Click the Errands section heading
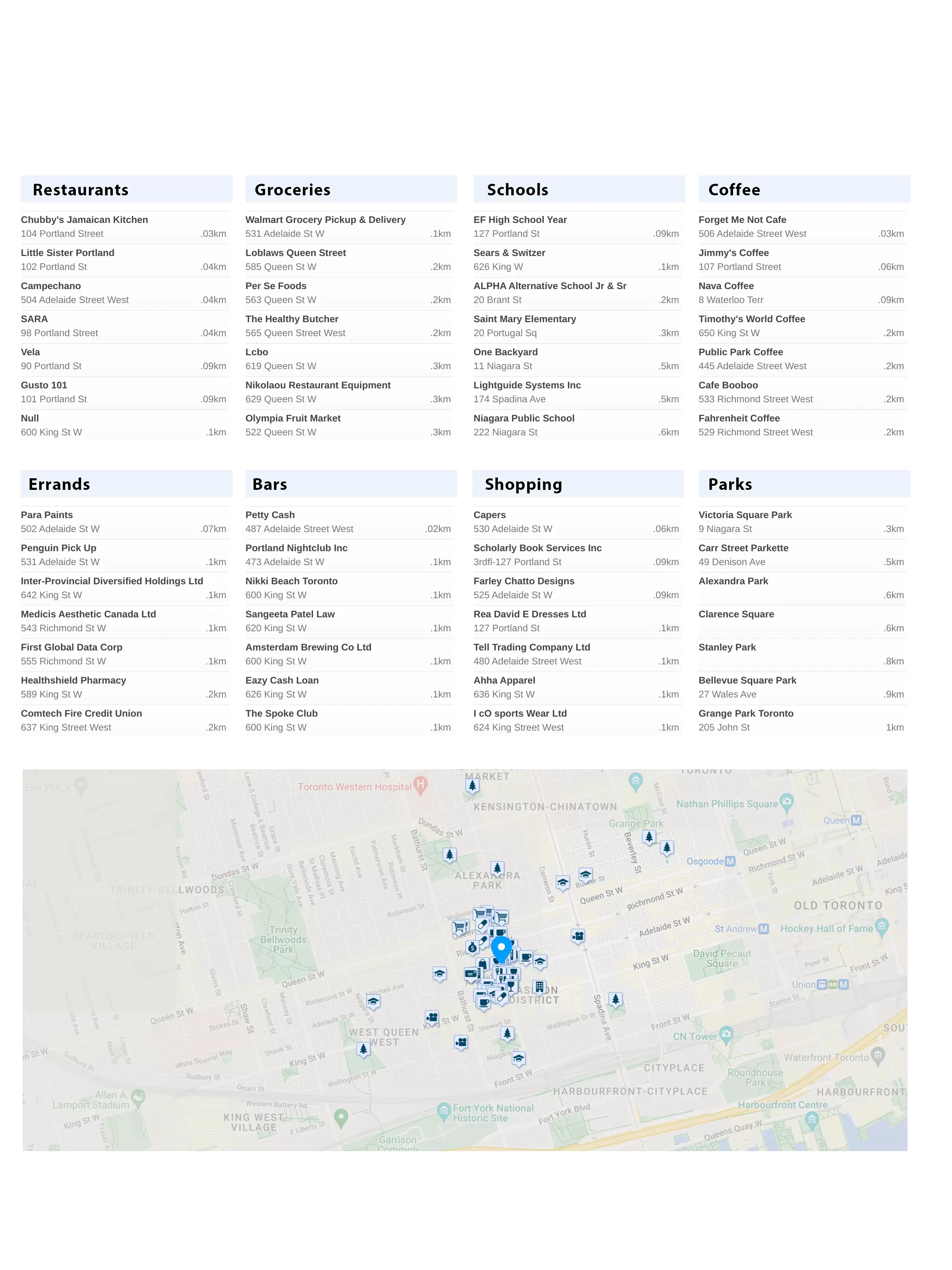Screen dimensions: 952x1270 pyautogui.click(x=60, y=484)
